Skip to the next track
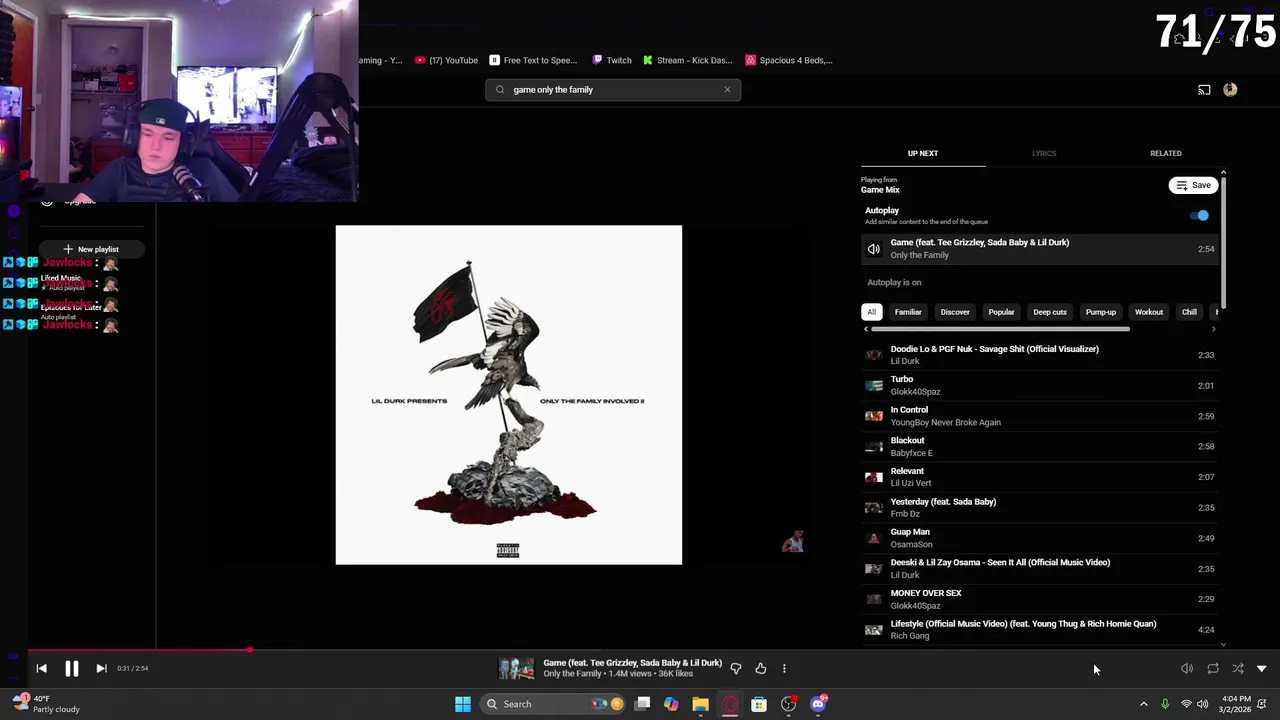1280x720 pixels. coord(101,668)
